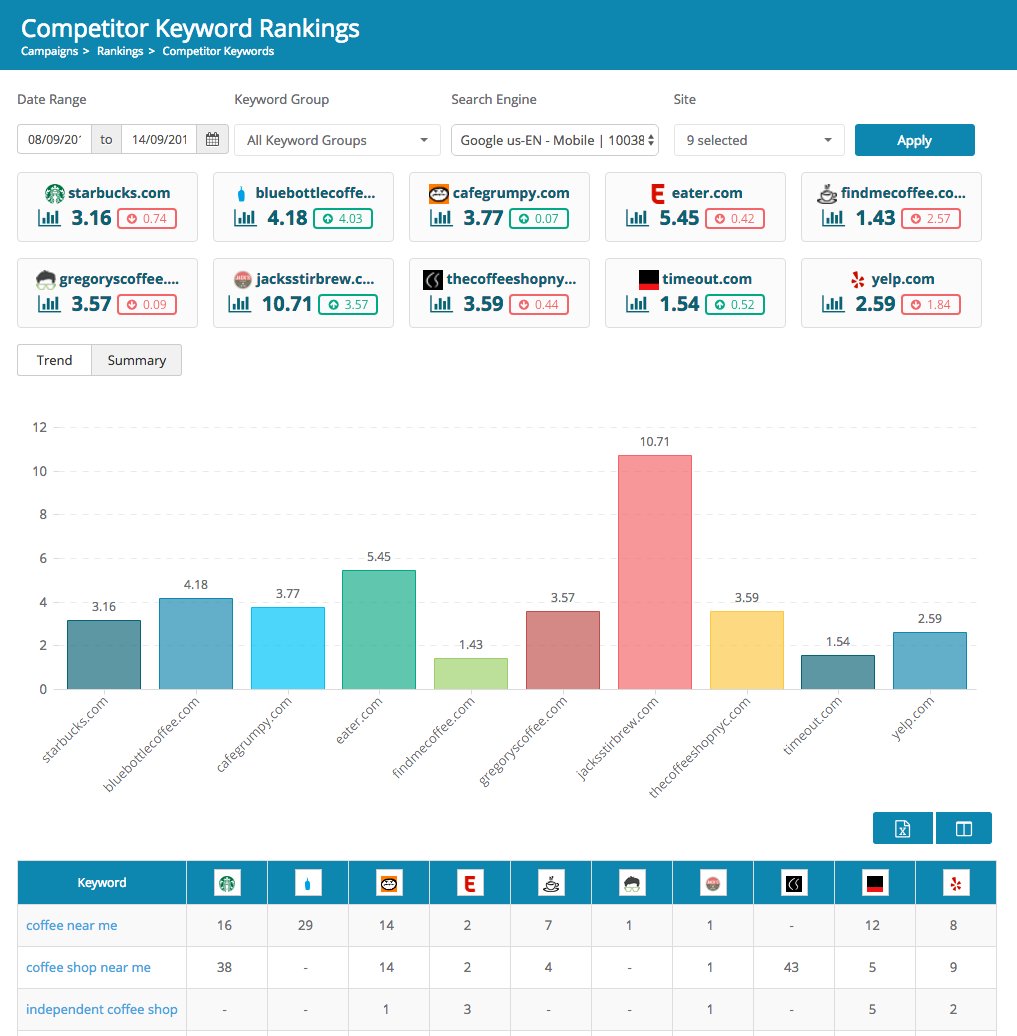The width and height of the screenshot is (1017, 1036).
Task: Open the Keyword Group dropdown
Action: tap(337, 140)
